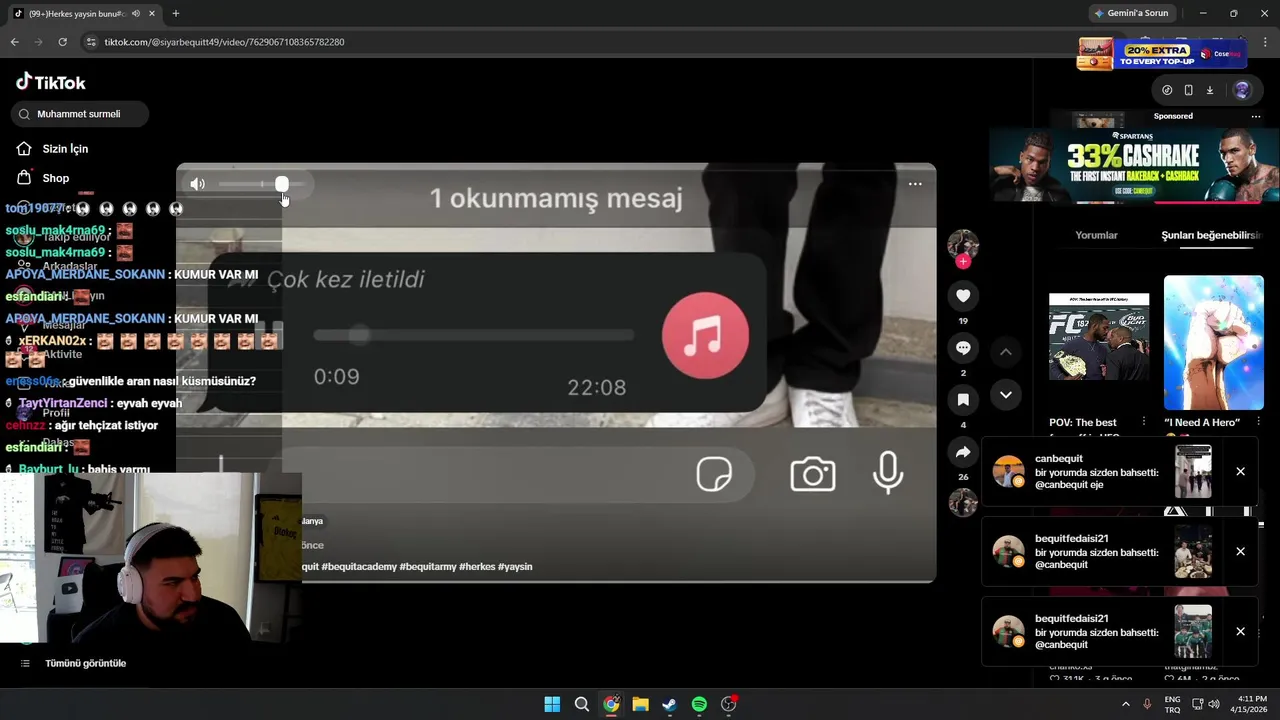
Task: Reload the TikTok page
Action: pos(62,42)
